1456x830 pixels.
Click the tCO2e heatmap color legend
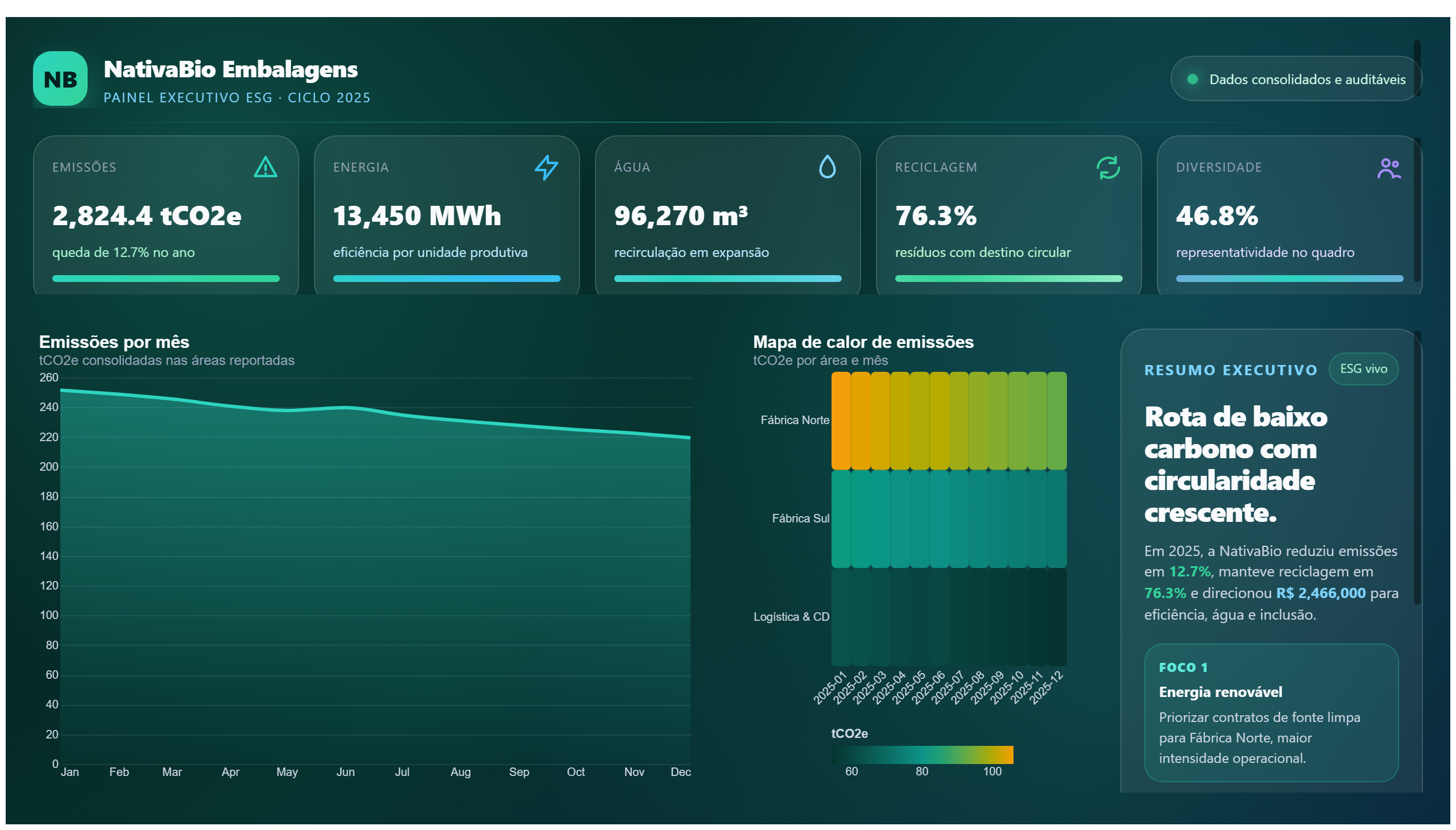click(922, 754)
